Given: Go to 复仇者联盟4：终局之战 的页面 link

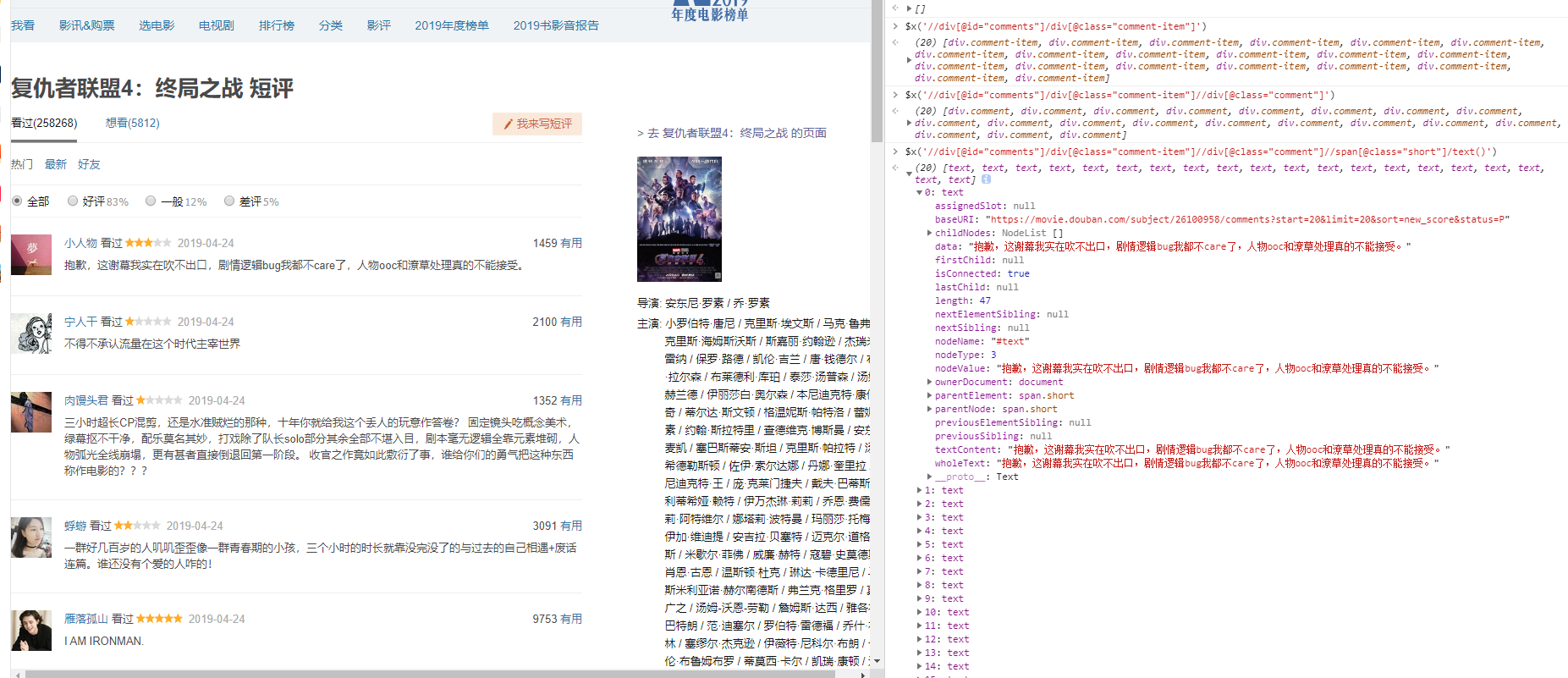Looking at the screenshot, I should (x=732, y=133).
